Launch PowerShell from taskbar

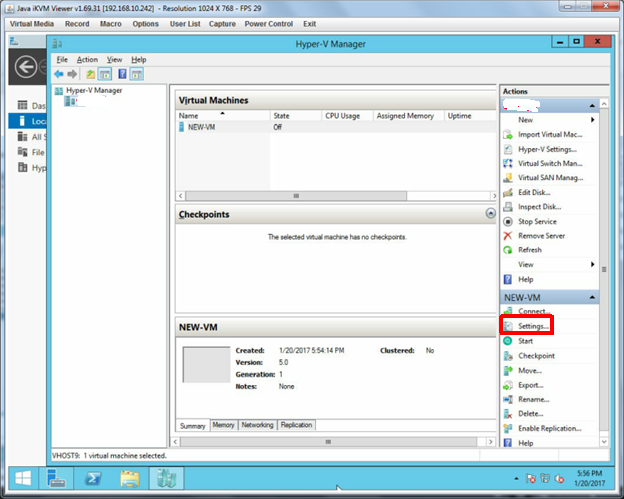93,478
